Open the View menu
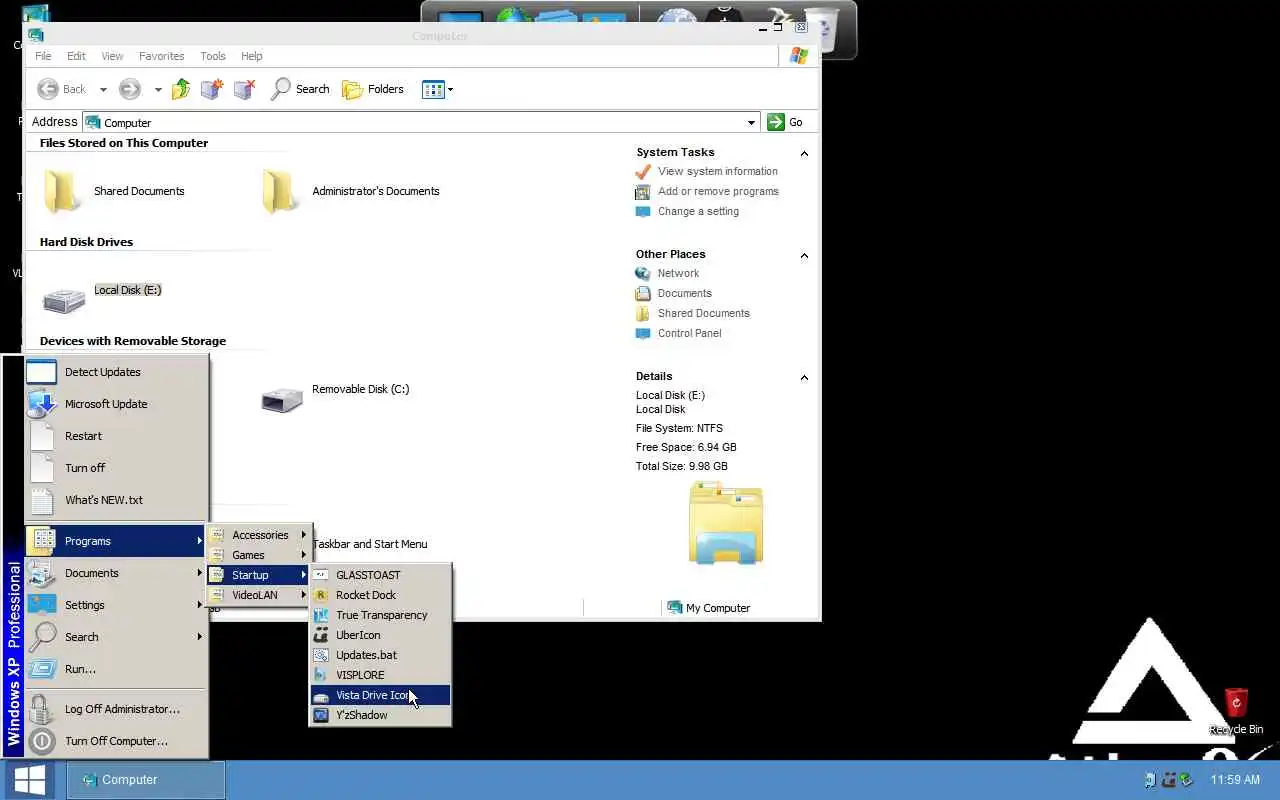Screen dimensions: 1280x800 tap(112, 56)
